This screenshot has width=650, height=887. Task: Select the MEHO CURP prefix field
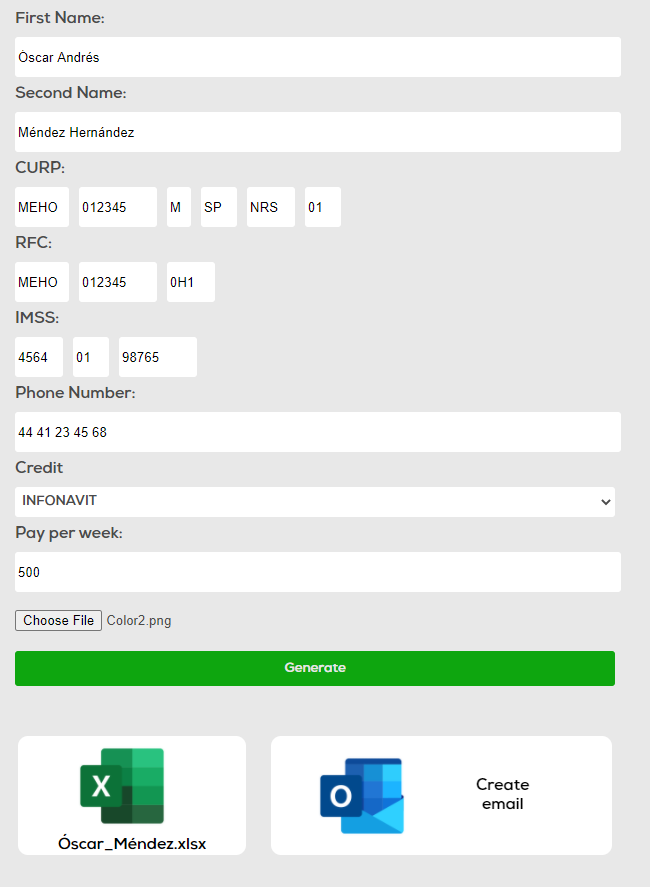point(41,207)
